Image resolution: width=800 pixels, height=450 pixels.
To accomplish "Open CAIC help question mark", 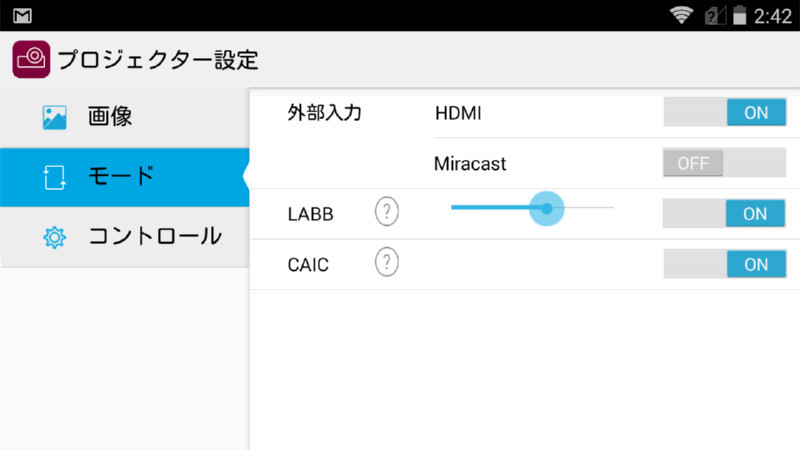I will coord(387,264).
